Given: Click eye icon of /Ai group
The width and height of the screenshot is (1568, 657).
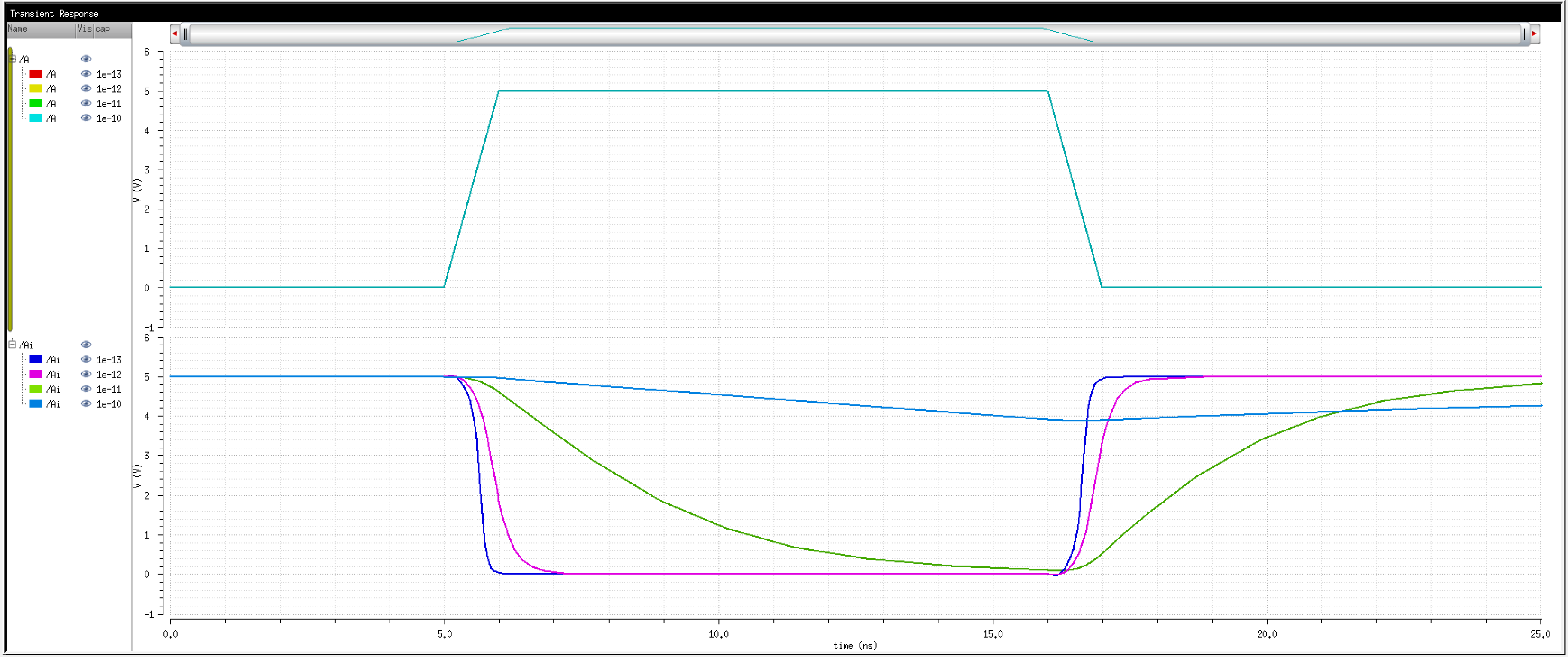Looking at the screenshot, I should click(86, 345).
